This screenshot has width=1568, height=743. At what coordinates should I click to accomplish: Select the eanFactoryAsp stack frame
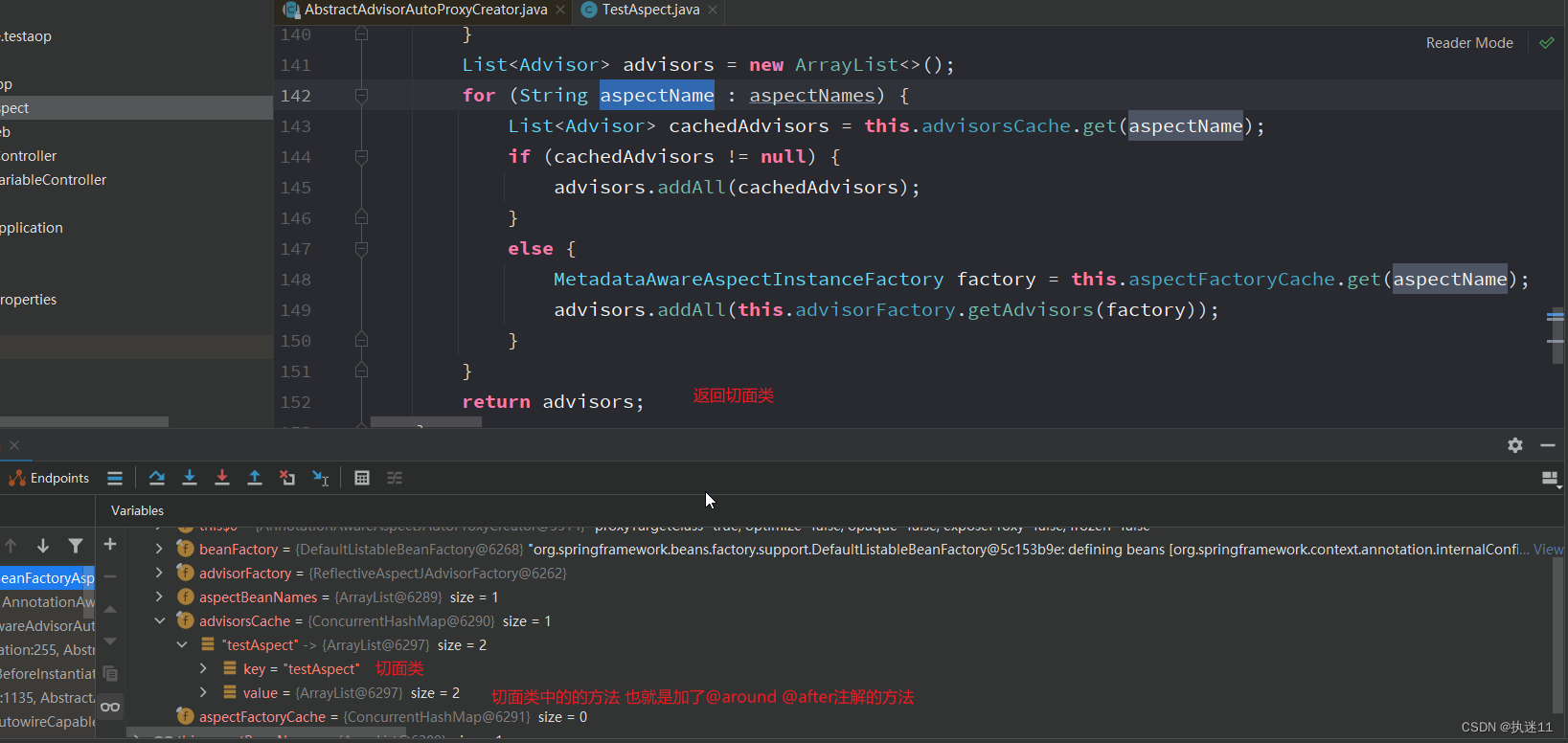tap(47, 577)
